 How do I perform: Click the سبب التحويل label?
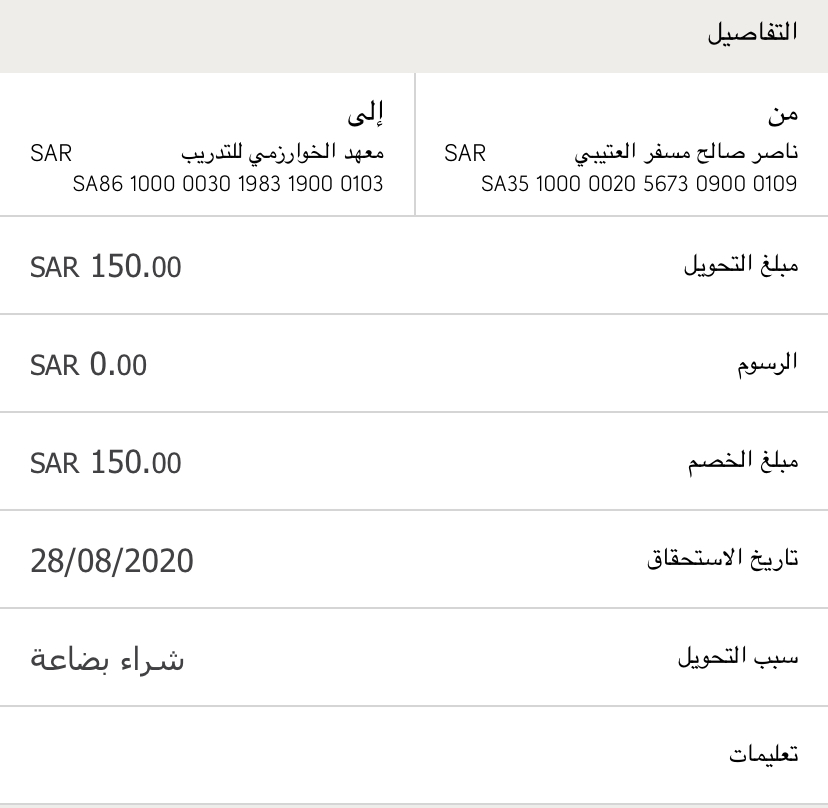(738, 657)
